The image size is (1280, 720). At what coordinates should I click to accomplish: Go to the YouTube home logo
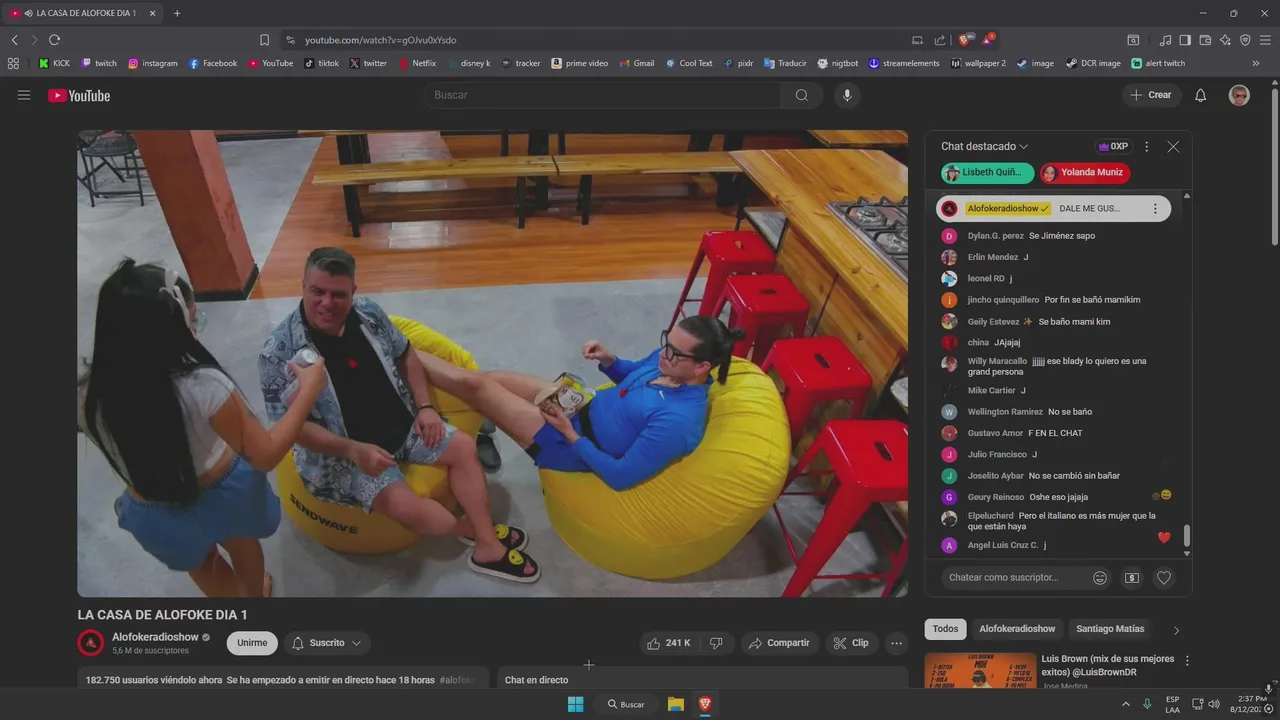(79, 96)
